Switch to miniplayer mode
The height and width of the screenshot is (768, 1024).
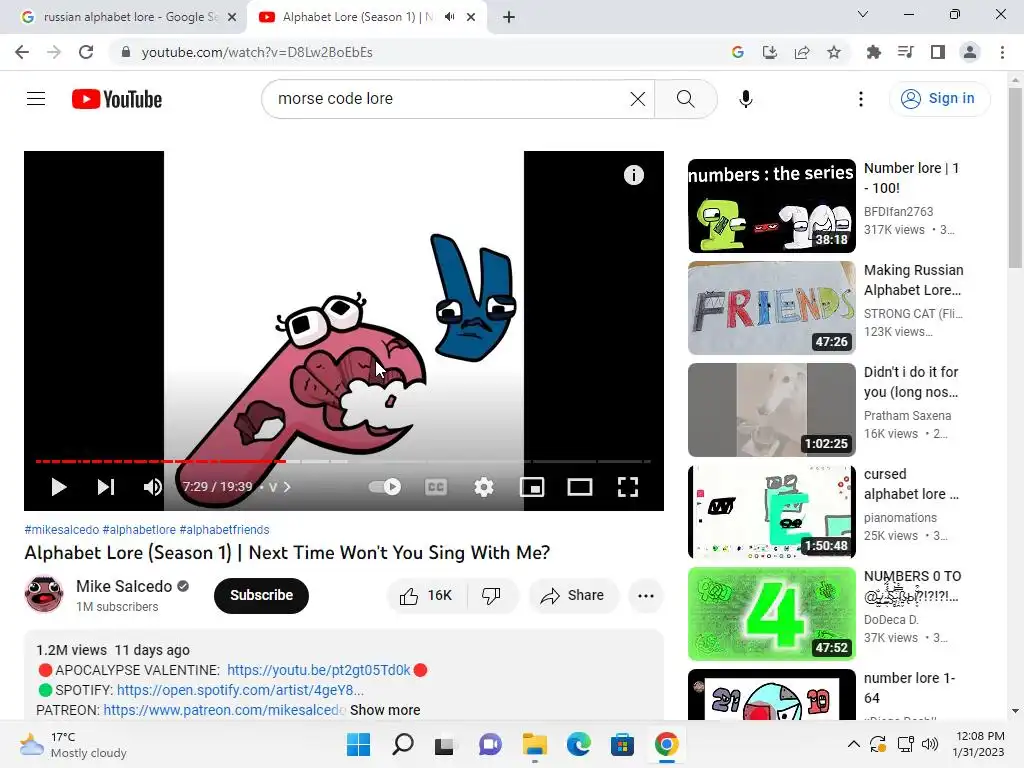click(532, 487)
